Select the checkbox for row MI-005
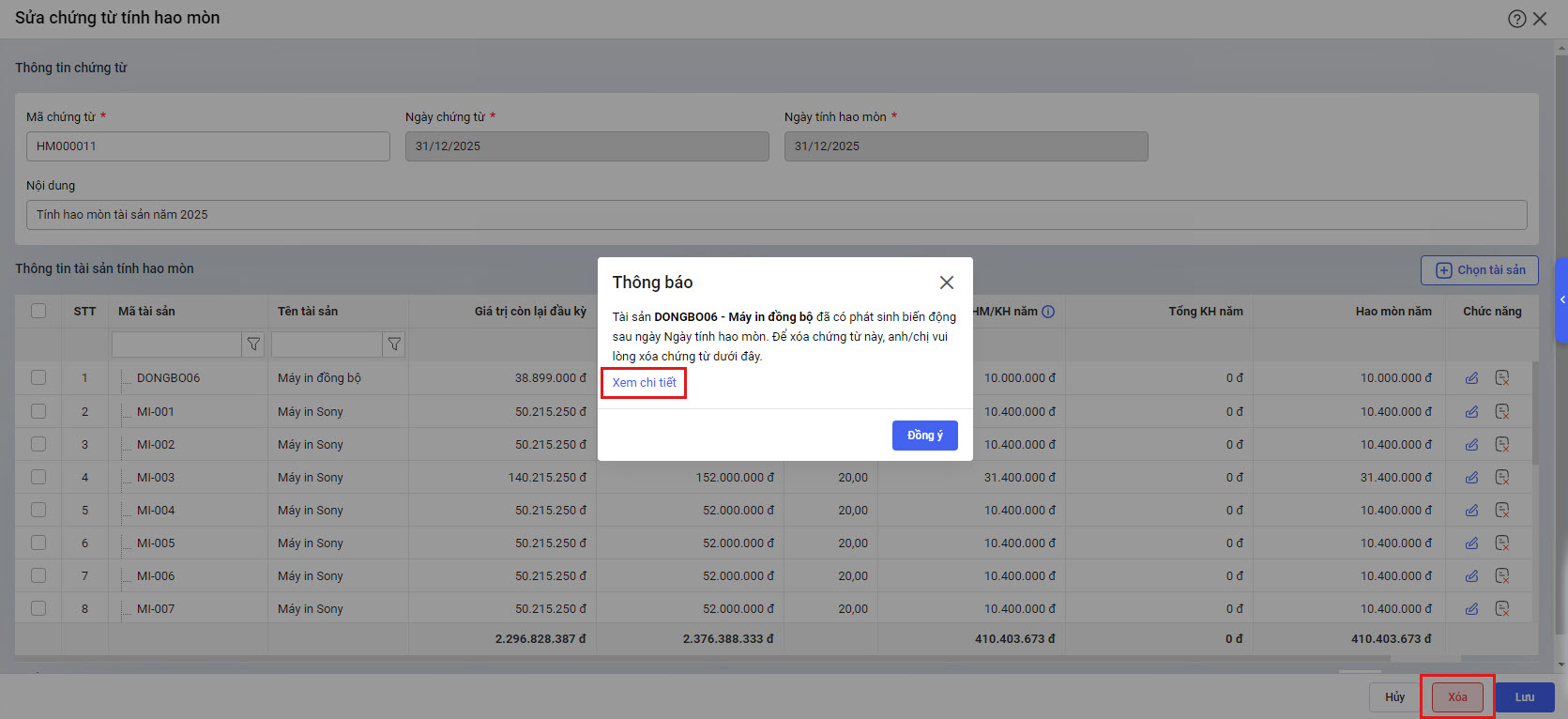The height and width of the screenshot is (719, 1568). 38,543
